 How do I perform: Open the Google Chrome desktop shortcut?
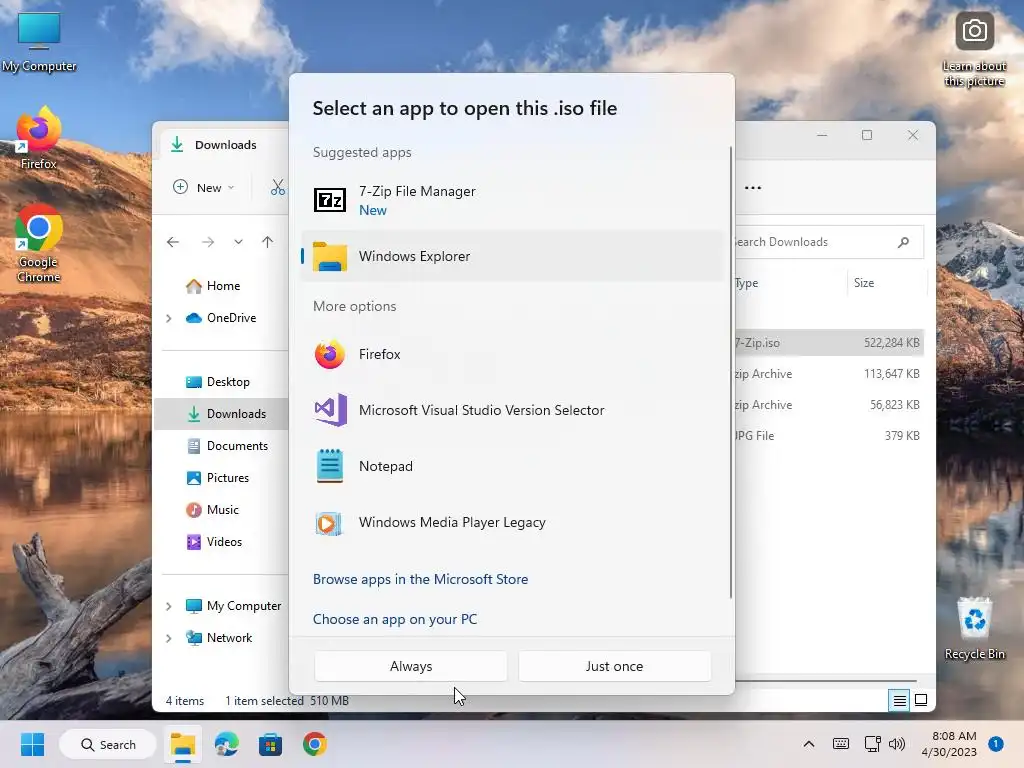39,244
